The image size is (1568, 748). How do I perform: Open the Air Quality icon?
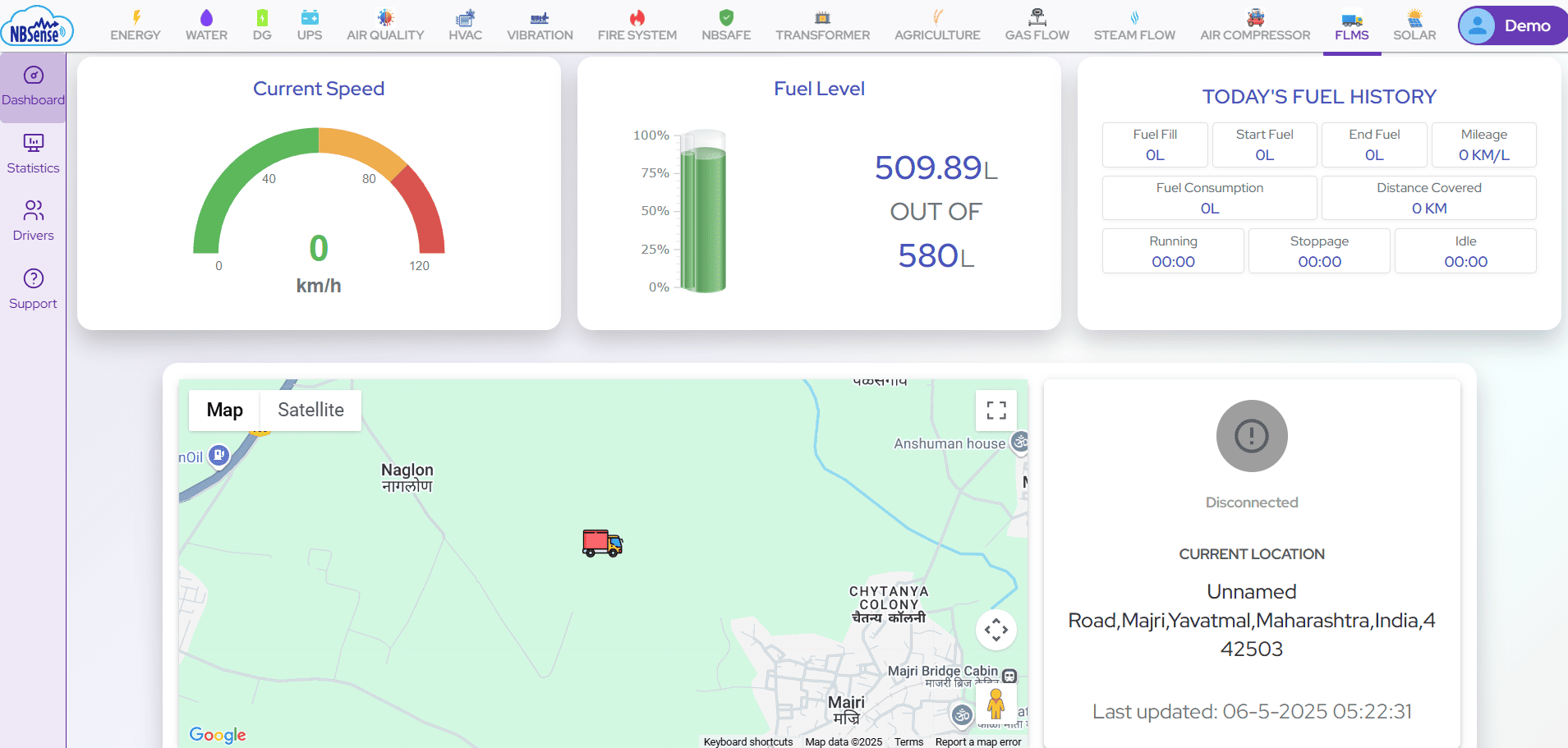(385, 17)
